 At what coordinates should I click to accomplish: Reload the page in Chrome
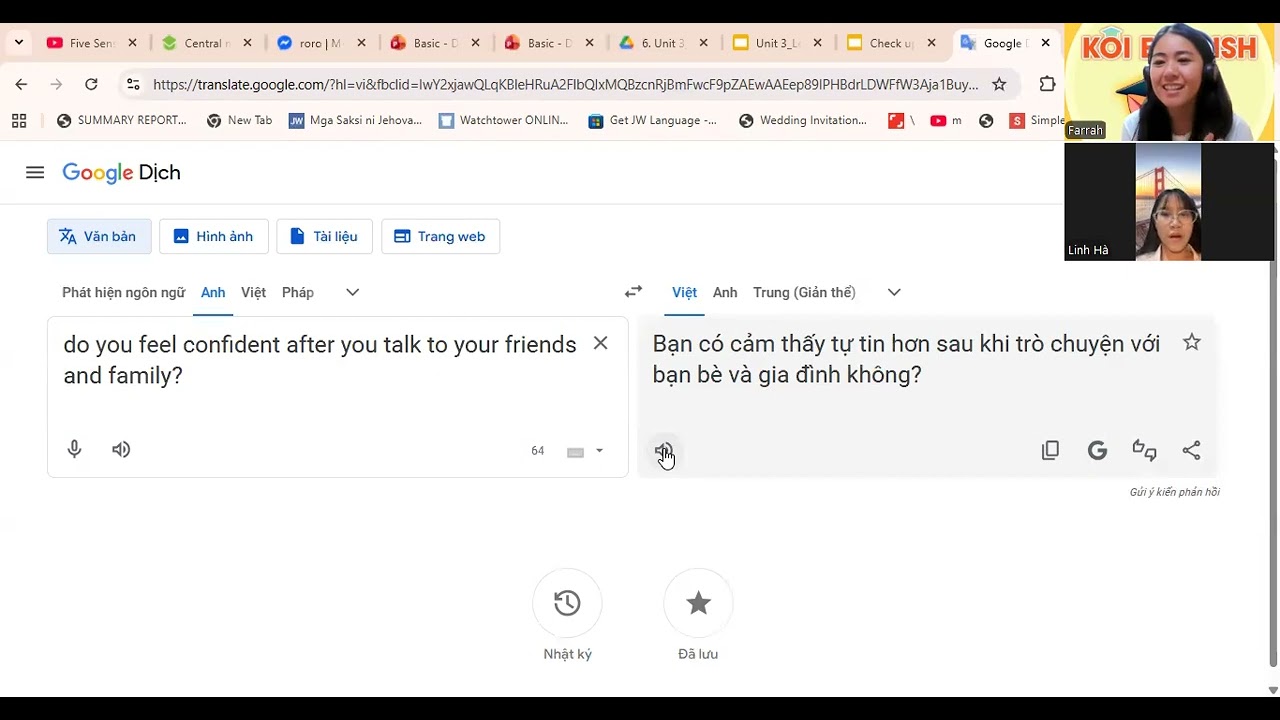91,84
